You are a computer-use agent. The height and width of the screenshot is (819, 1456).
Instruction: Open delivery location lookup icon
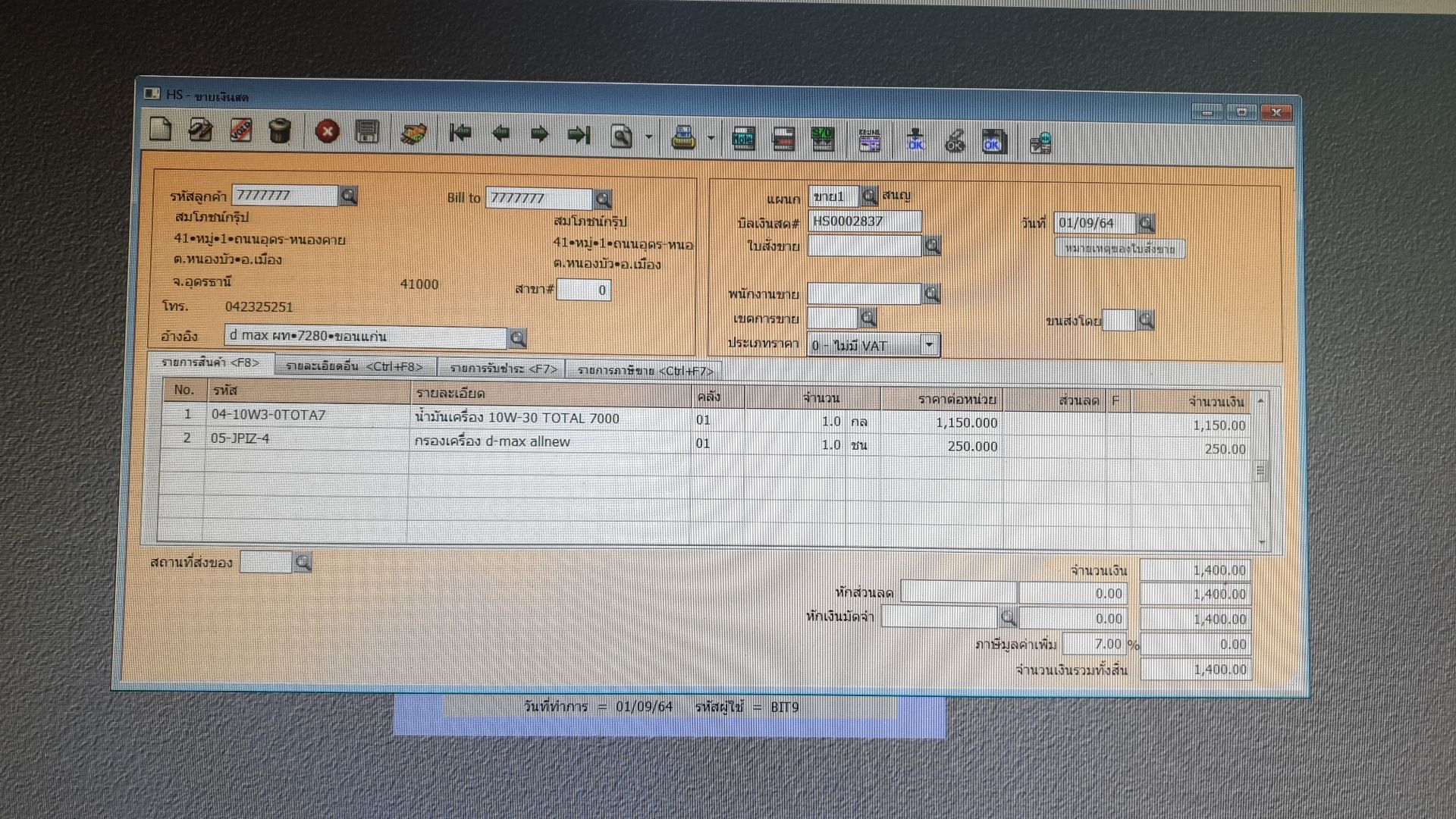click(303, 563)
